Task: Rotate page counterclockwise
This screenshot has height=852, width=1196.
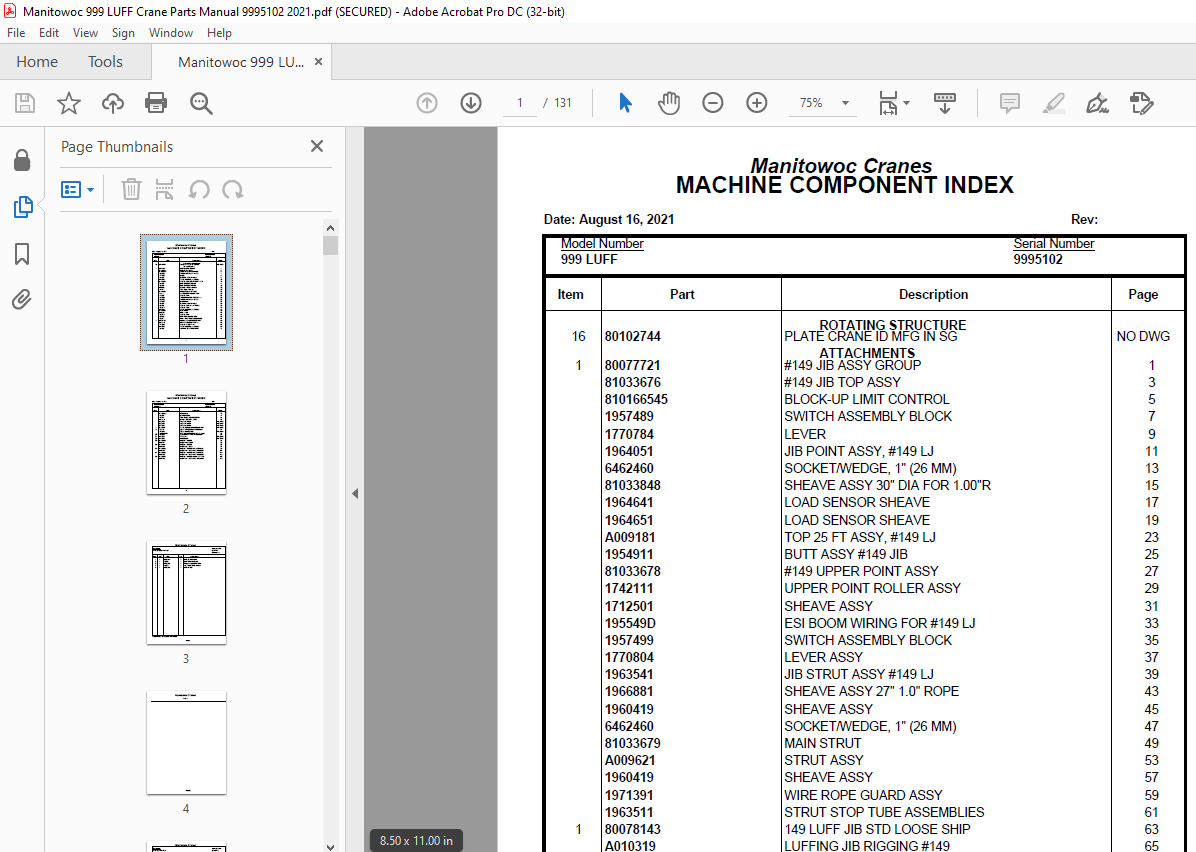Action: [x=199, y=189]
